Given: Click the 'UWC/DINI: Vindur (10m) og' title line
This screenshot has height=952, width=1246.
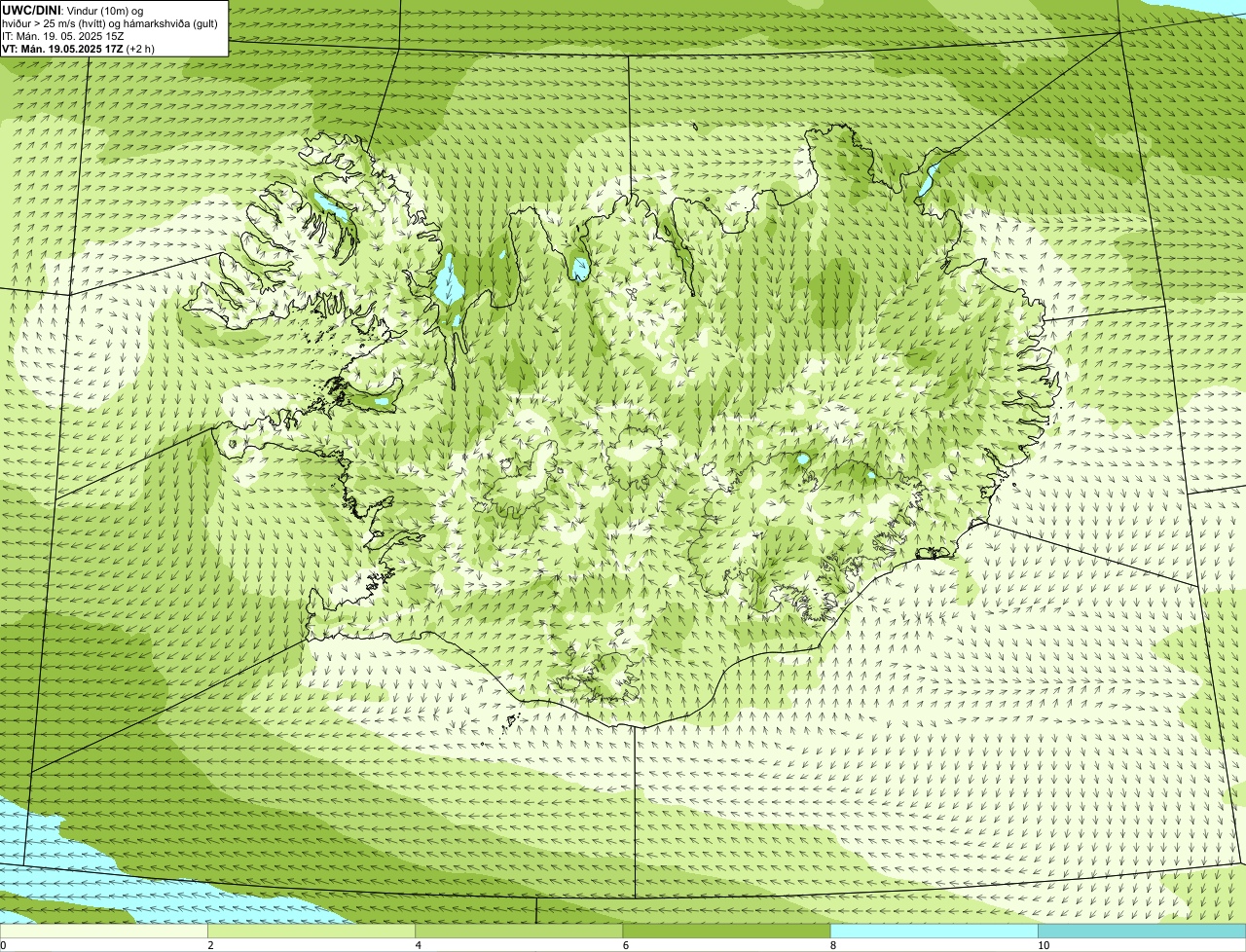Looking at the screenshot, I should pyautogui.click(x=73, y=10).
